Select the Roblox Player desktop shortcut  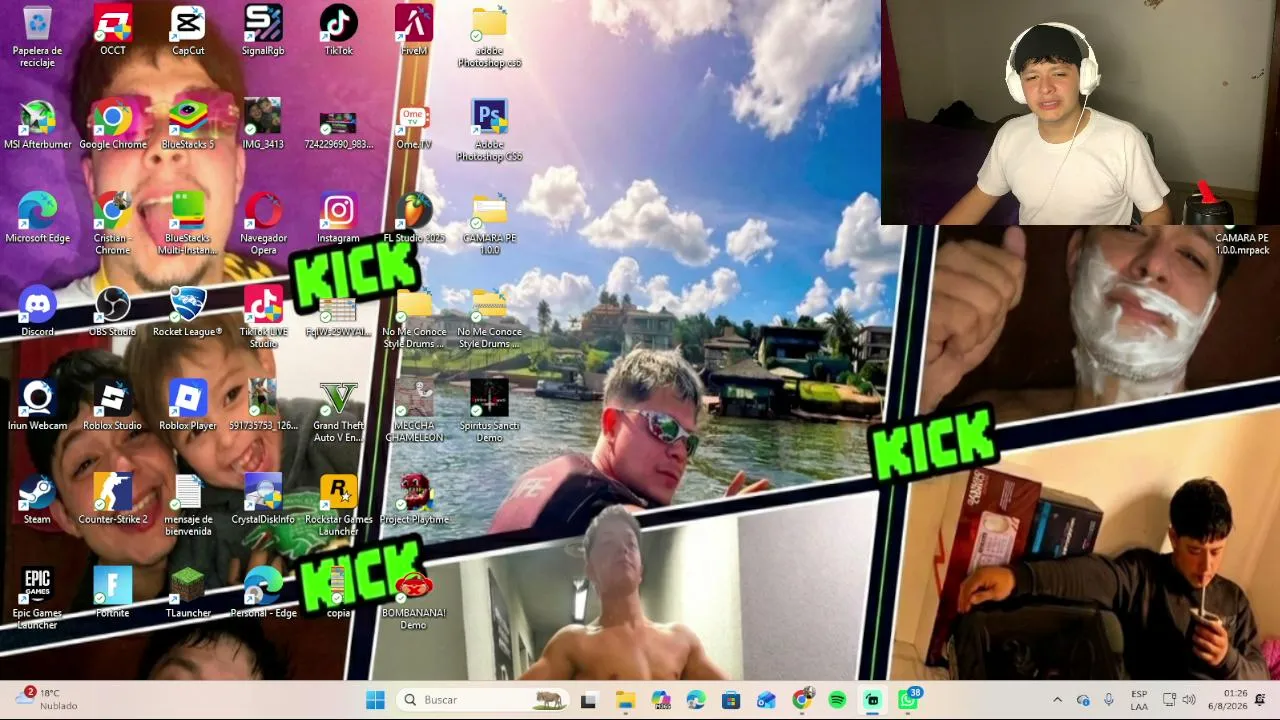[188, 406]
